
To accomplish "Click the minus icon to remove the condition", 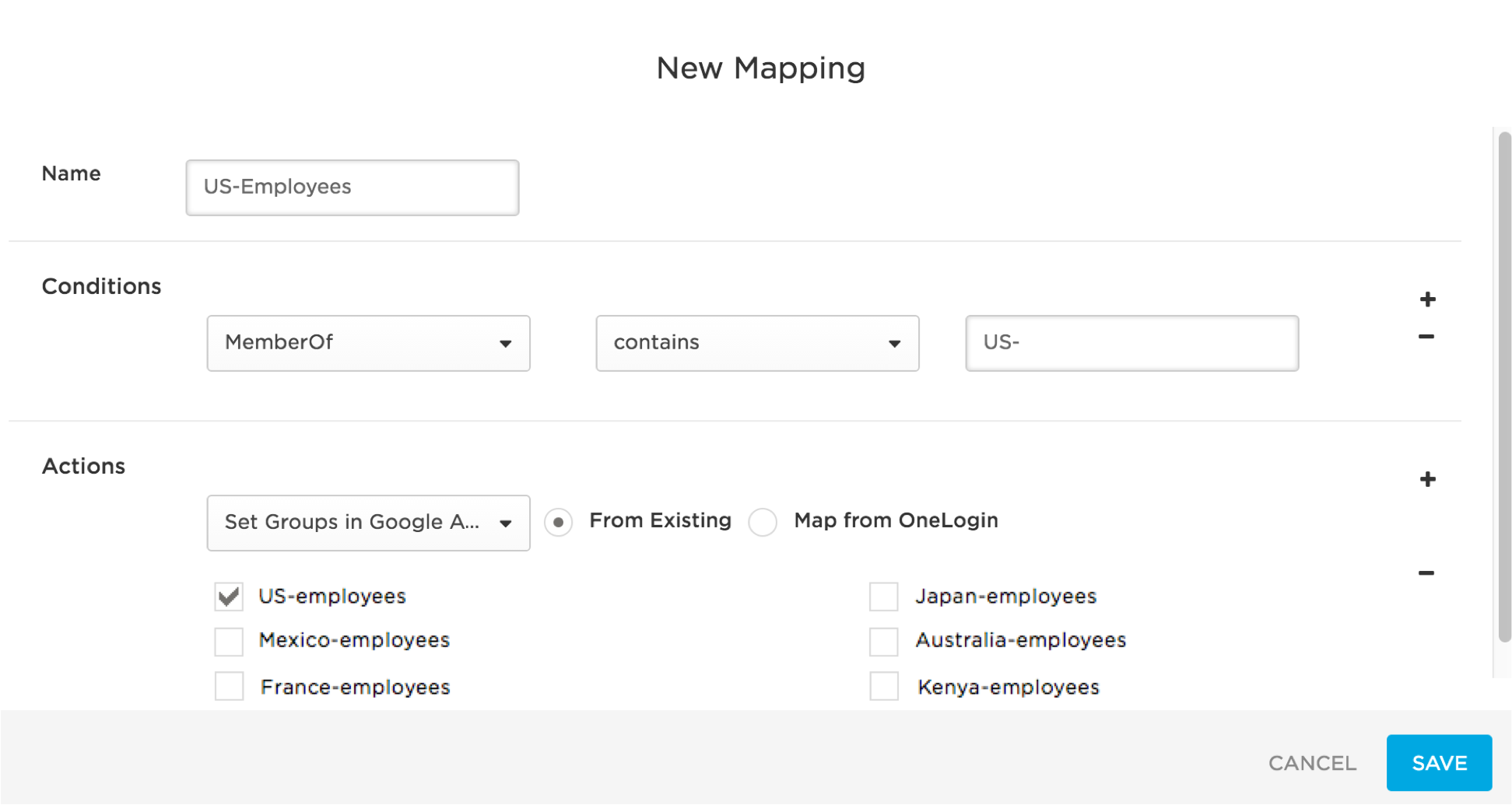I will [x=1427, y=336].
